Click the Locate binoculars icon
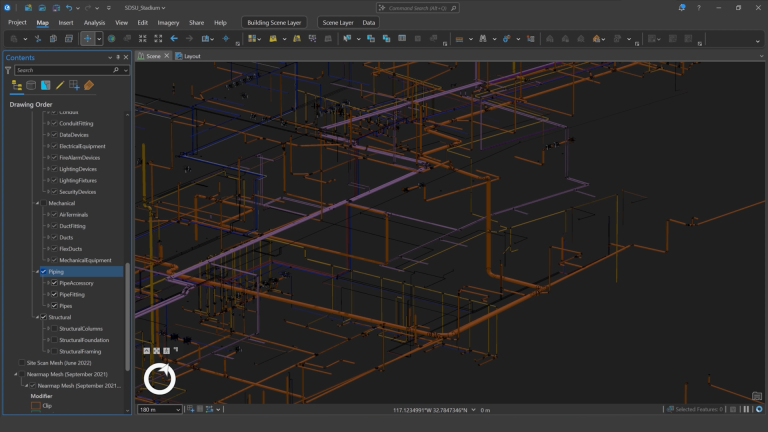 tap(483, 39)
